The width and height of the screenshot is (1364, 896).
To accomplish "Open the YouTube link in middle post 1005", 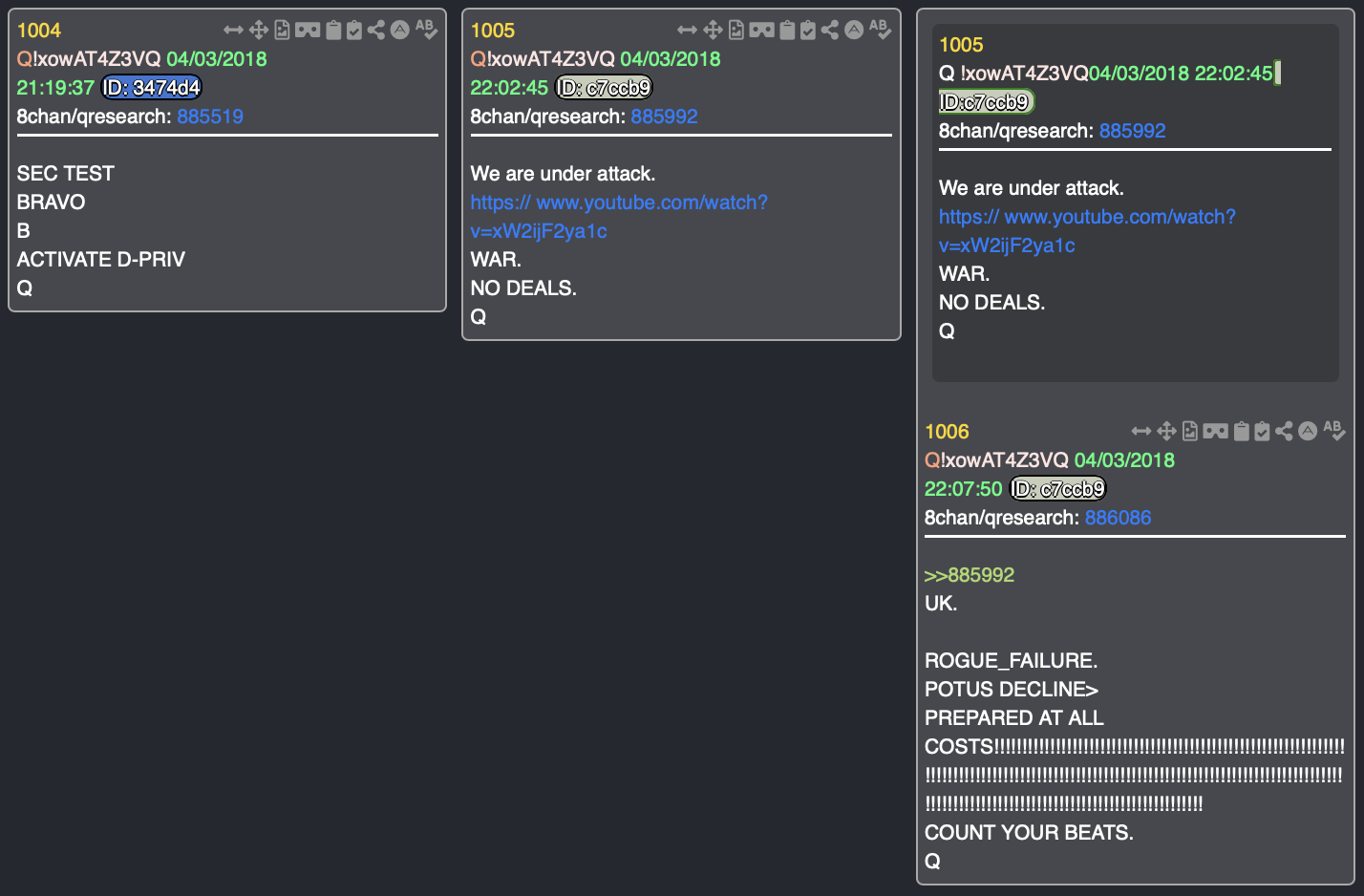I will (618, 203).
